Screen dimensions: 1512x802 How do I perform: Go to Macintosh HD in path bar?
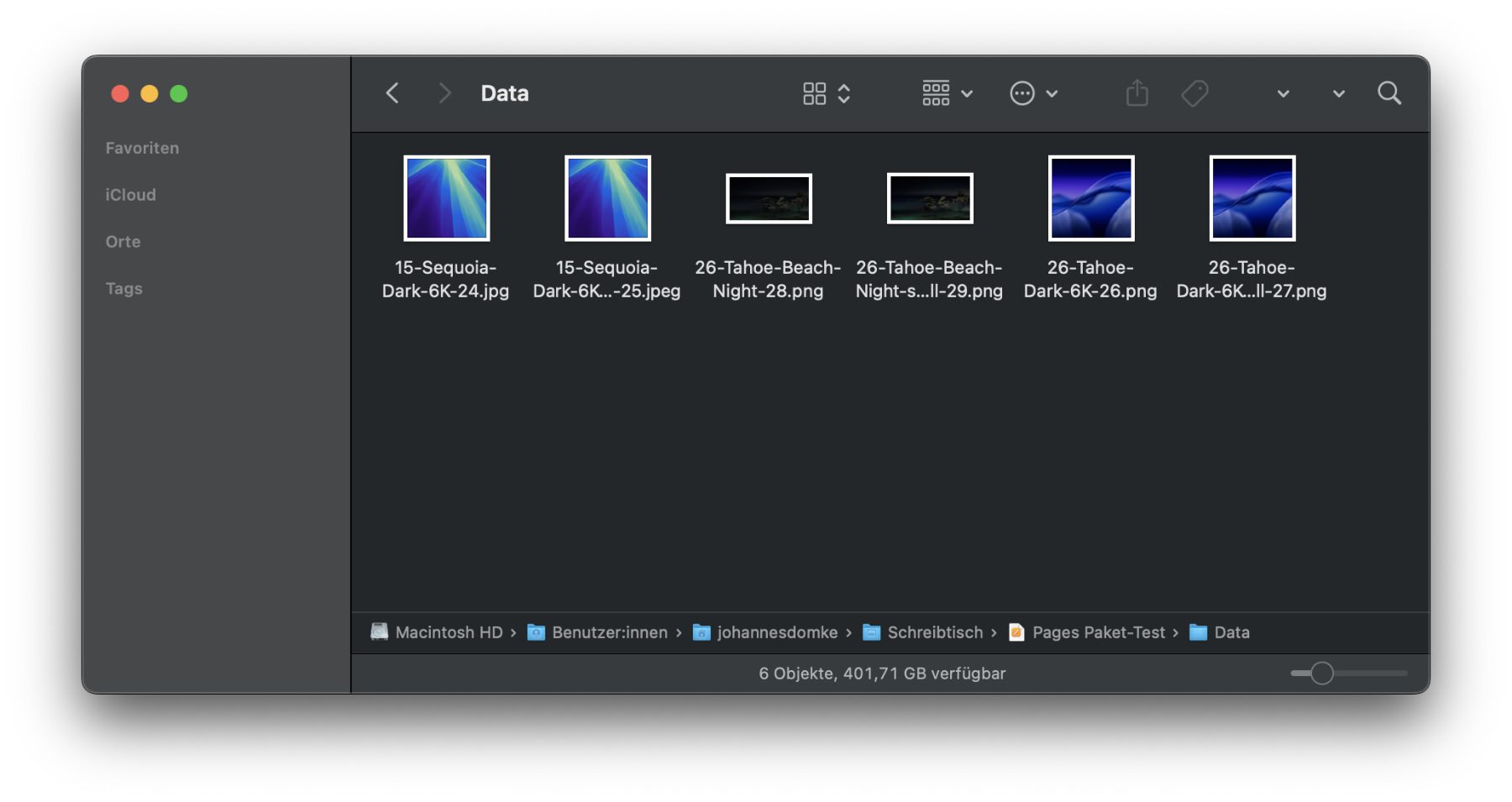(448, 632)
